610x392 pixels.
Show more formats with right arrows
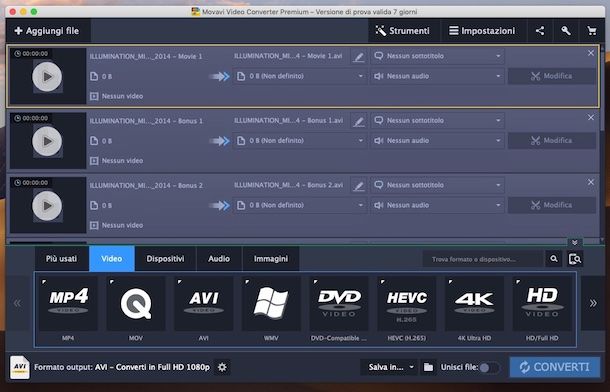point(592,303)
